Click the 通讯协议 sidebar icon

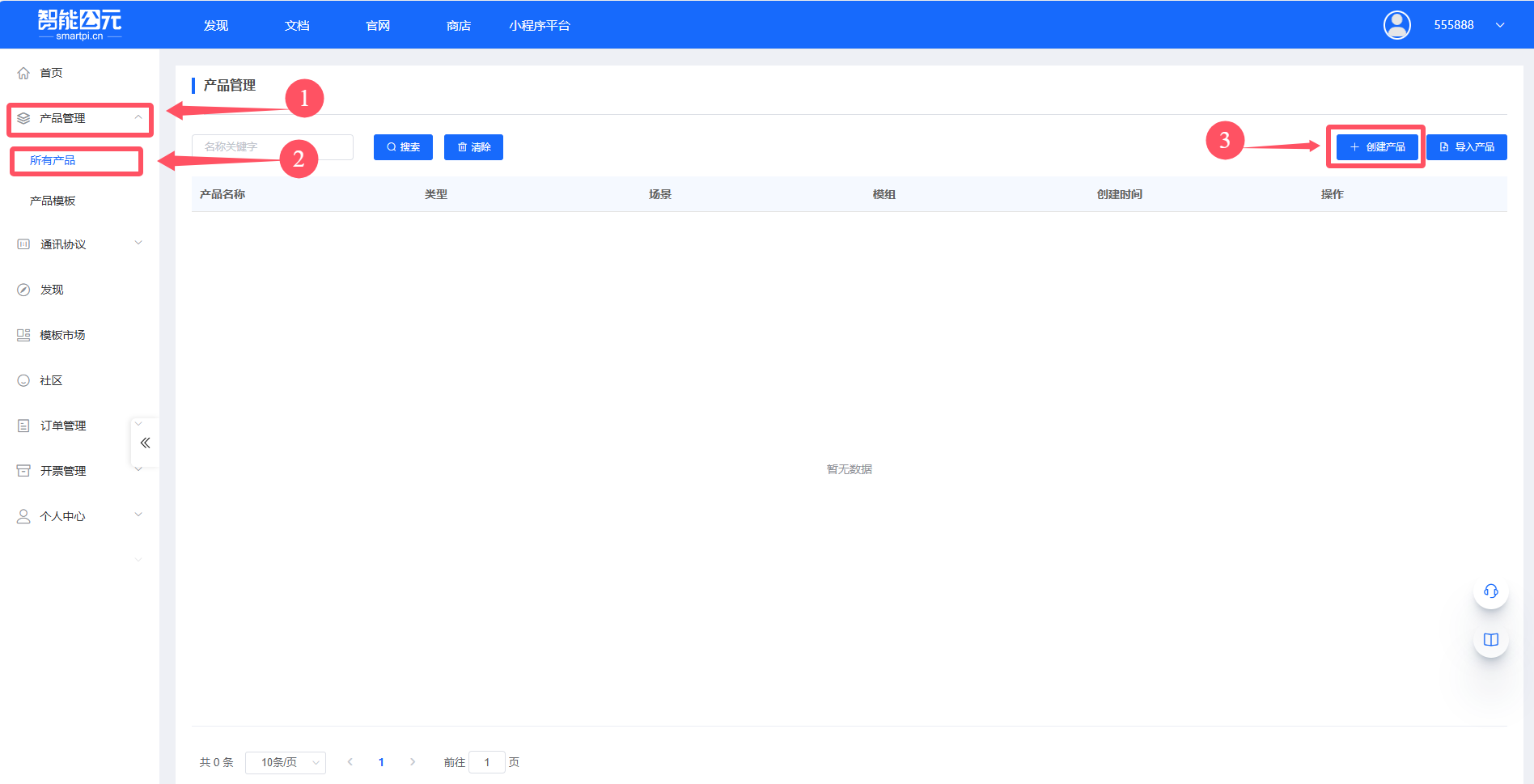[x=23, y=244]
